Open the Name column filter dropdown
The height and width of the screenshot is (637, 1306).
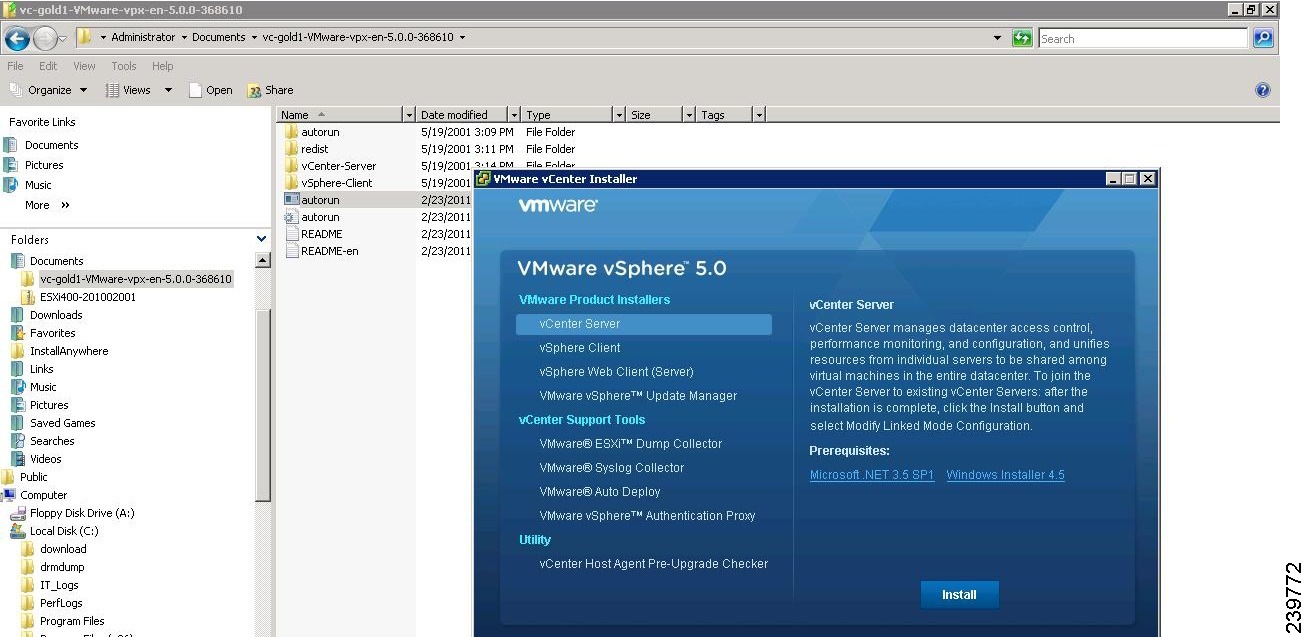coord(408,115)
